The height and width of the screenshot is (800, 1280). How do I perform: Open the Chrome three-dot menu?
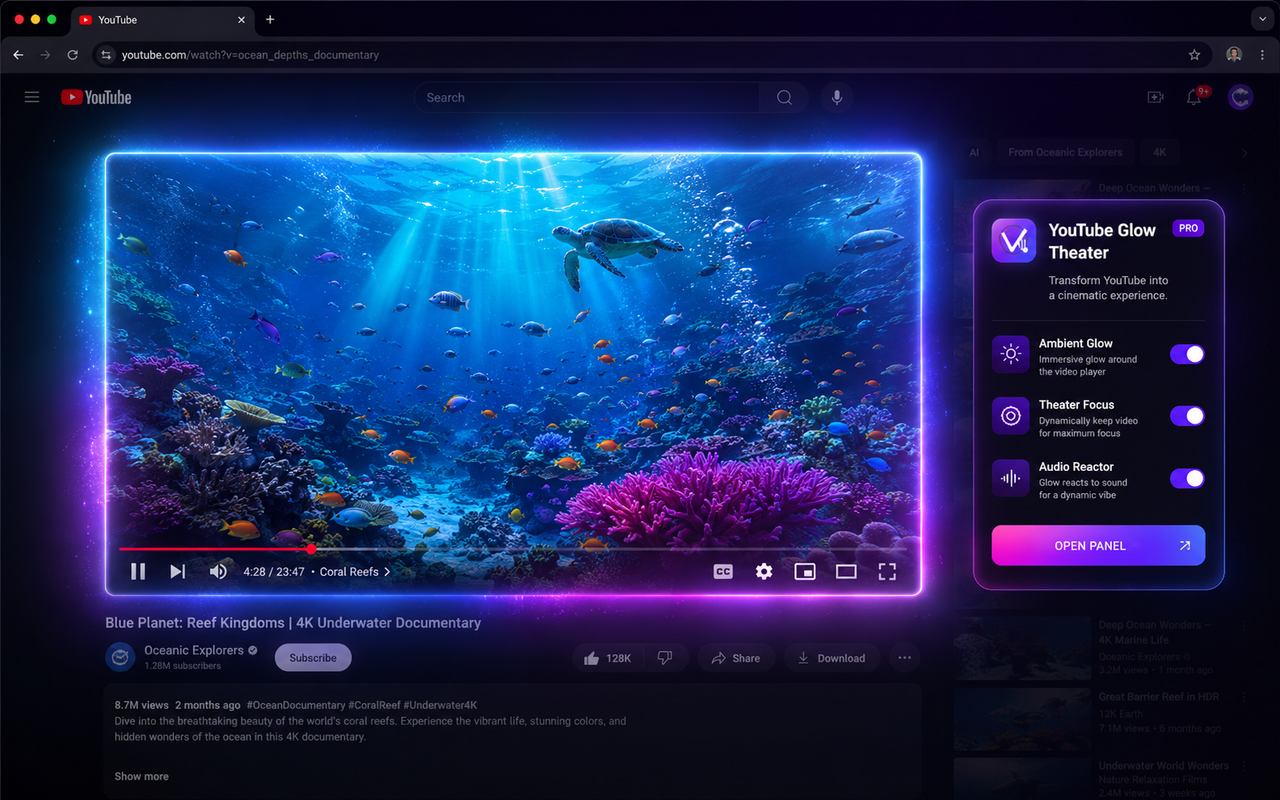tap(1261, 55)
